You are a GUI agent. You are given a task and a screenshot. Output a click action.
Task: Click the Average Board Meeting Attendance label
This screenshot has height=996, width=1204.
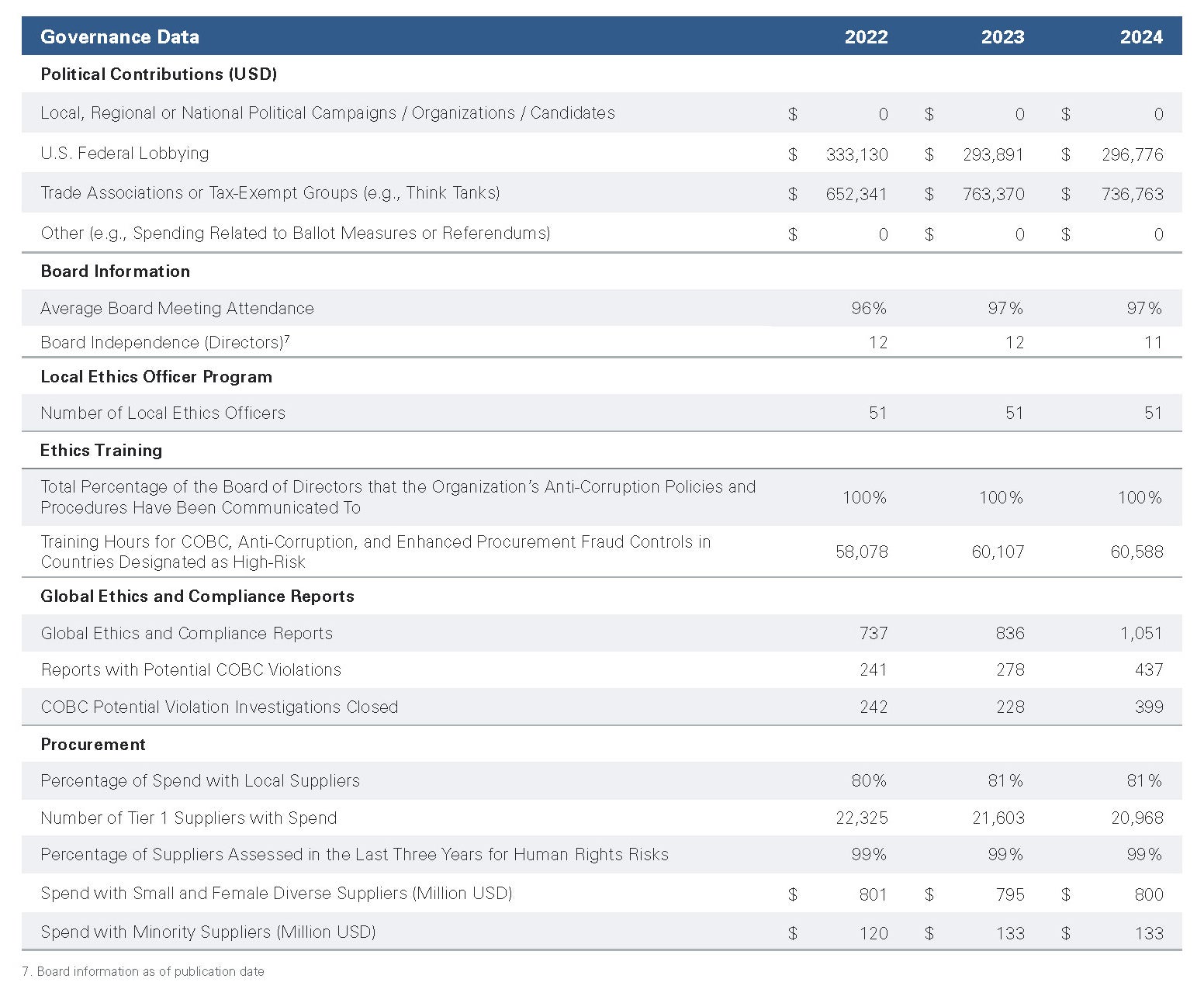[177, 309]
